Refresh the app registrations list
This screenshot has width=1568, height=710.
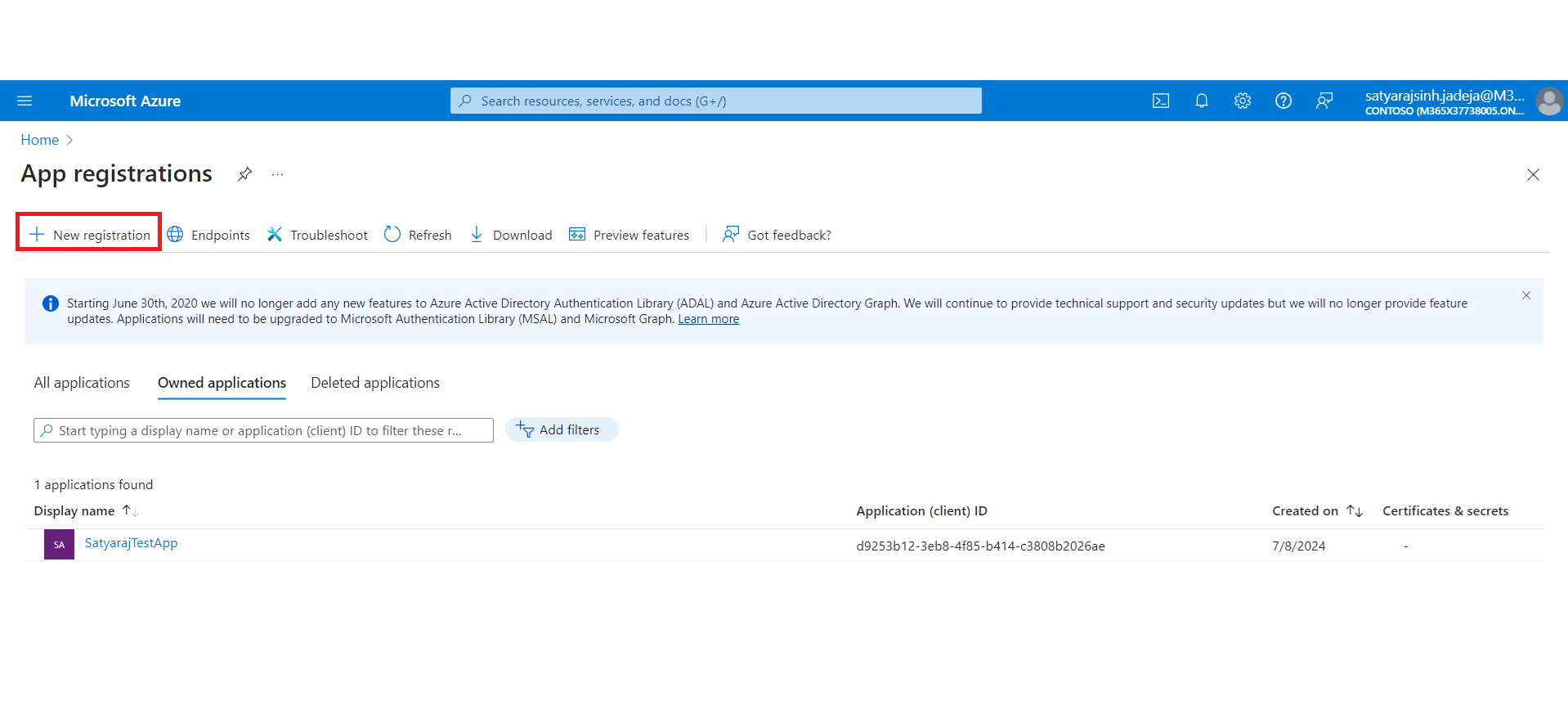(x=418, y=235)
